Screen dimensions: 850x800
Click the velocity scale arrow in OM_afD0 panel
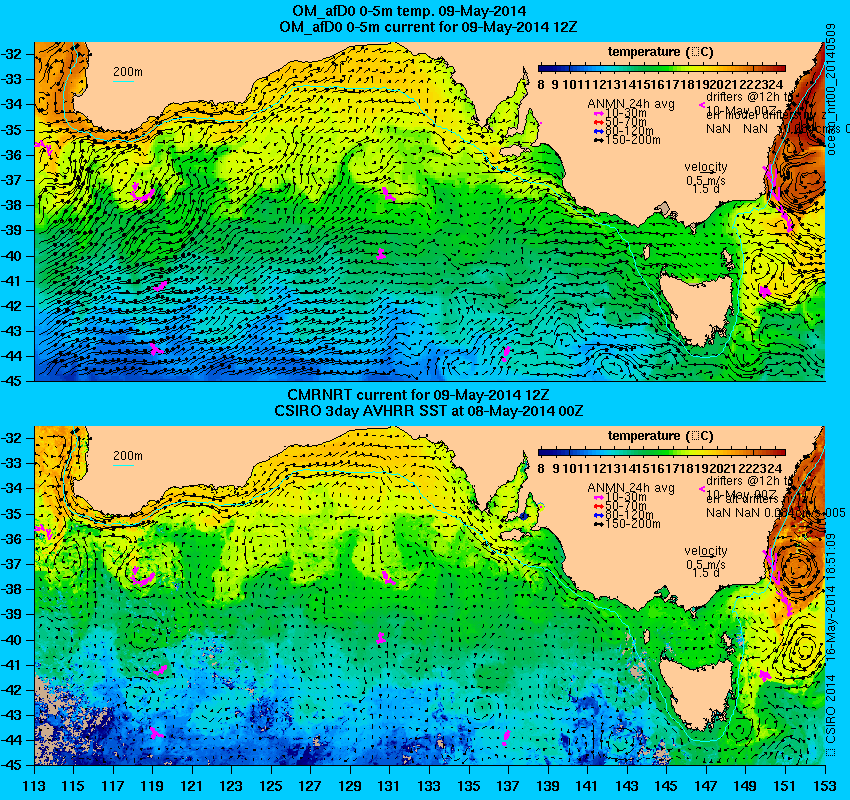(x=706, y=174)
